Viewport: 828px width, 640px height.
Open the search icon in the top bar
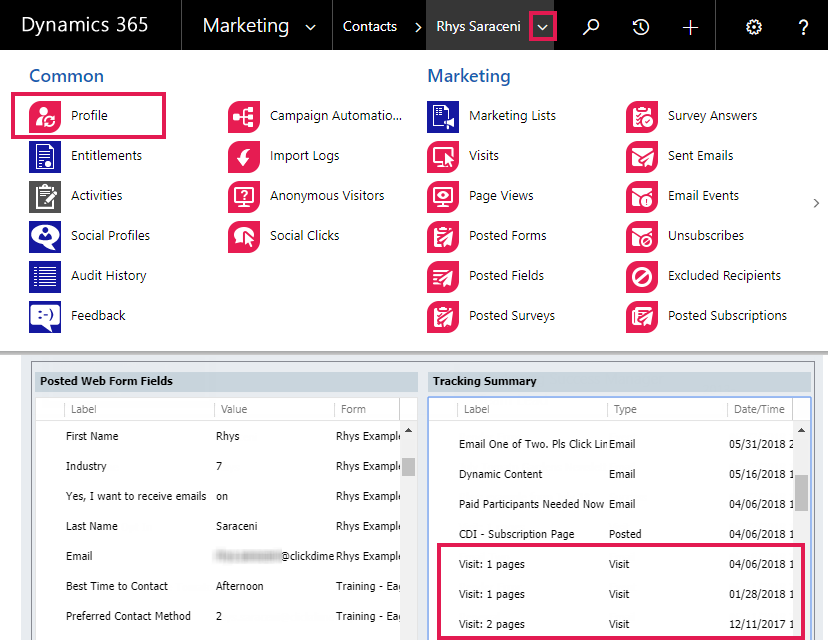point(590,26)
